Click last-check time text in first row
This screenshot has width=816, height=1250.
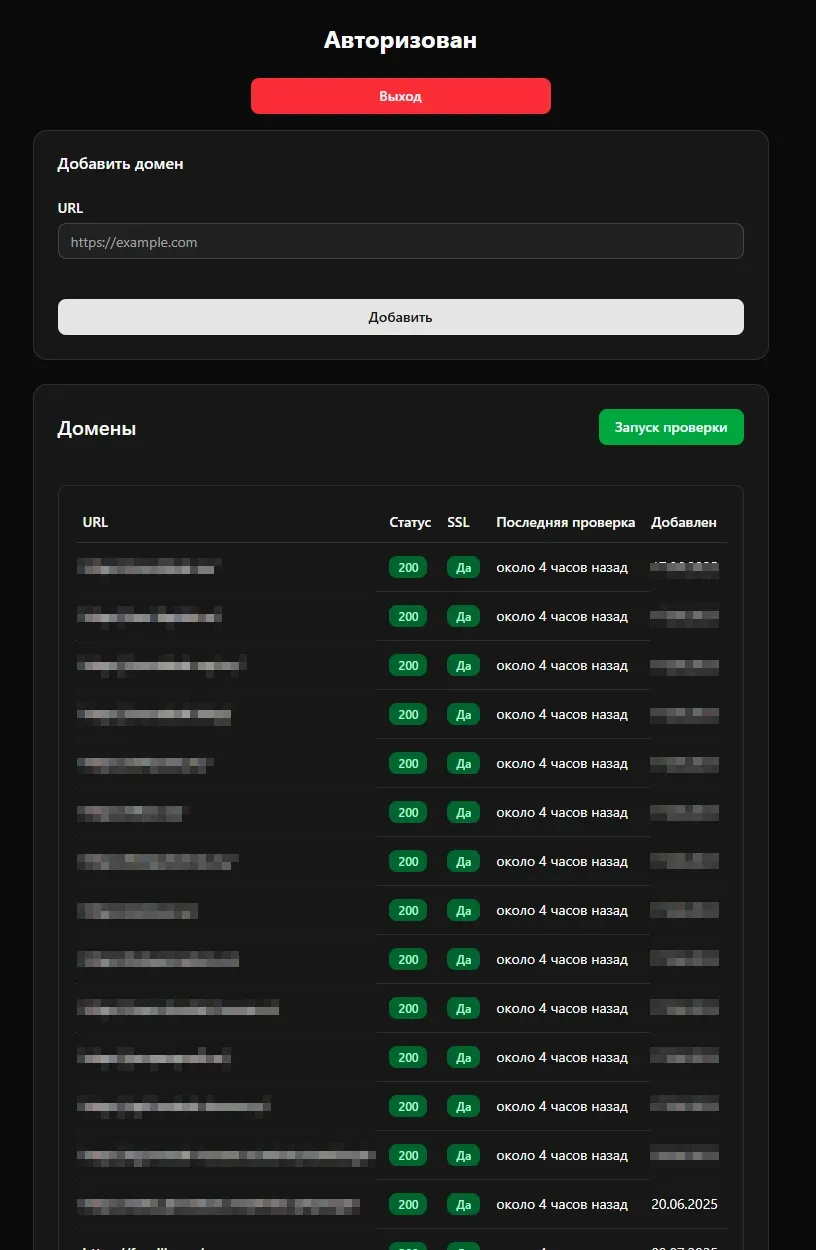(562, 567)
